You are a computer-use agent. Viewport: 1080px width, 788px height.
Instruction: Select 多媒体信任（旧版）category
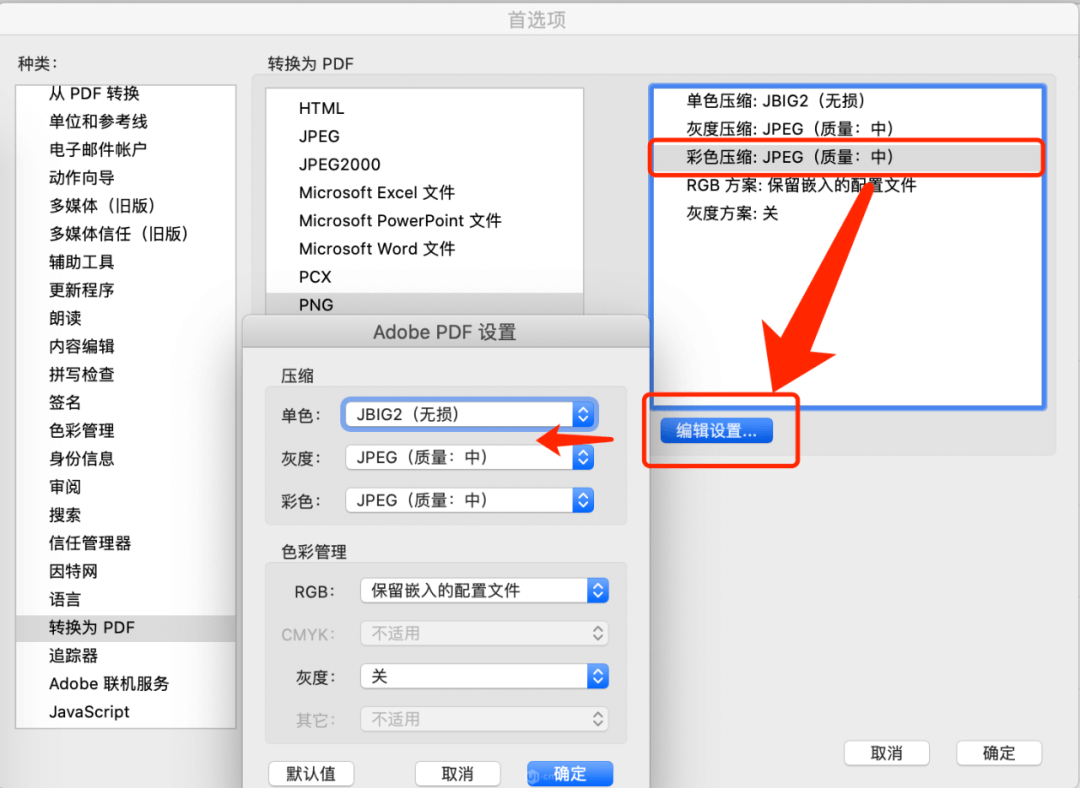[126, 234]
